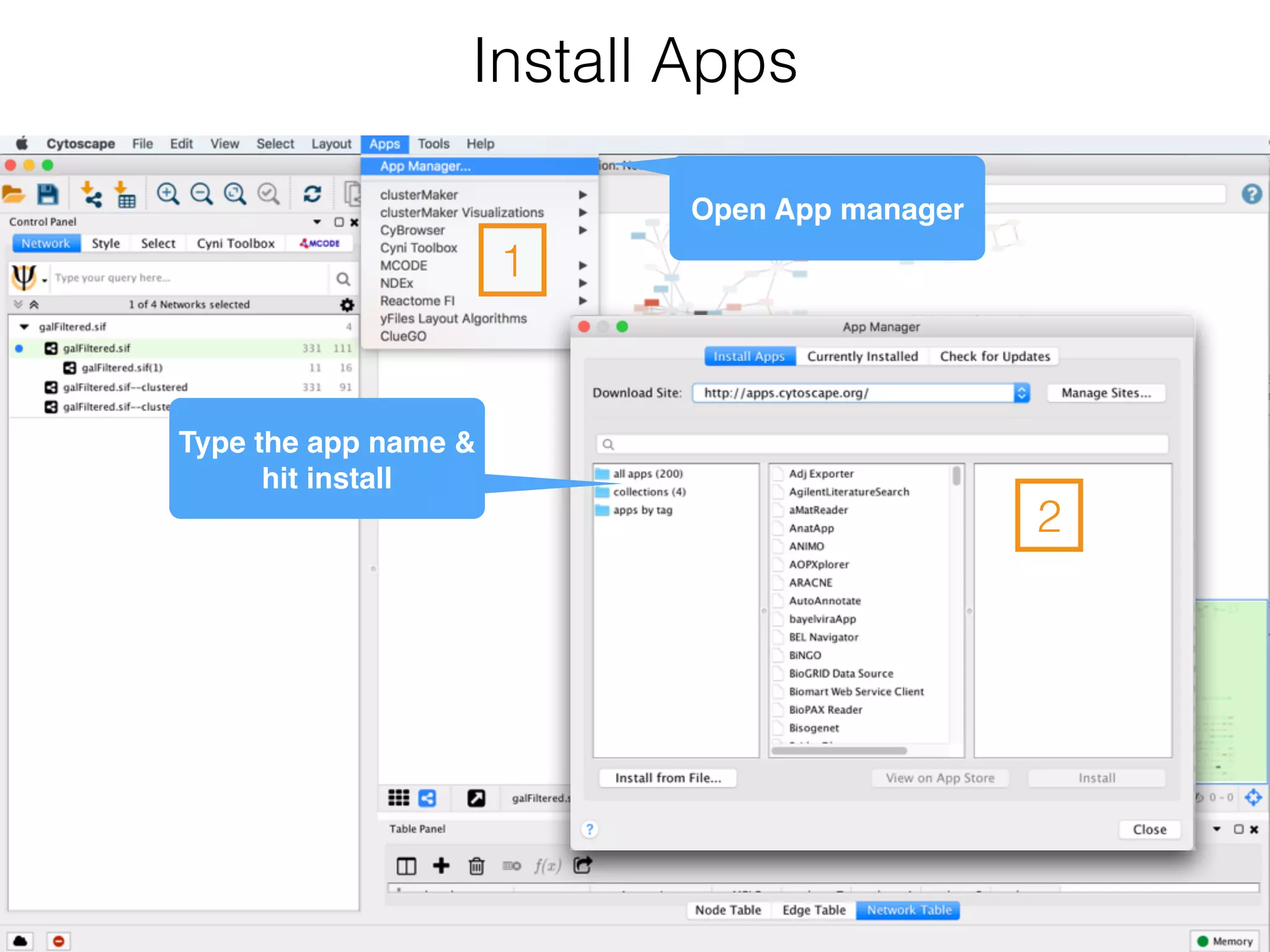Zoom in on the network
Screen dimensions: 1270x952
[x=167, y=195]
